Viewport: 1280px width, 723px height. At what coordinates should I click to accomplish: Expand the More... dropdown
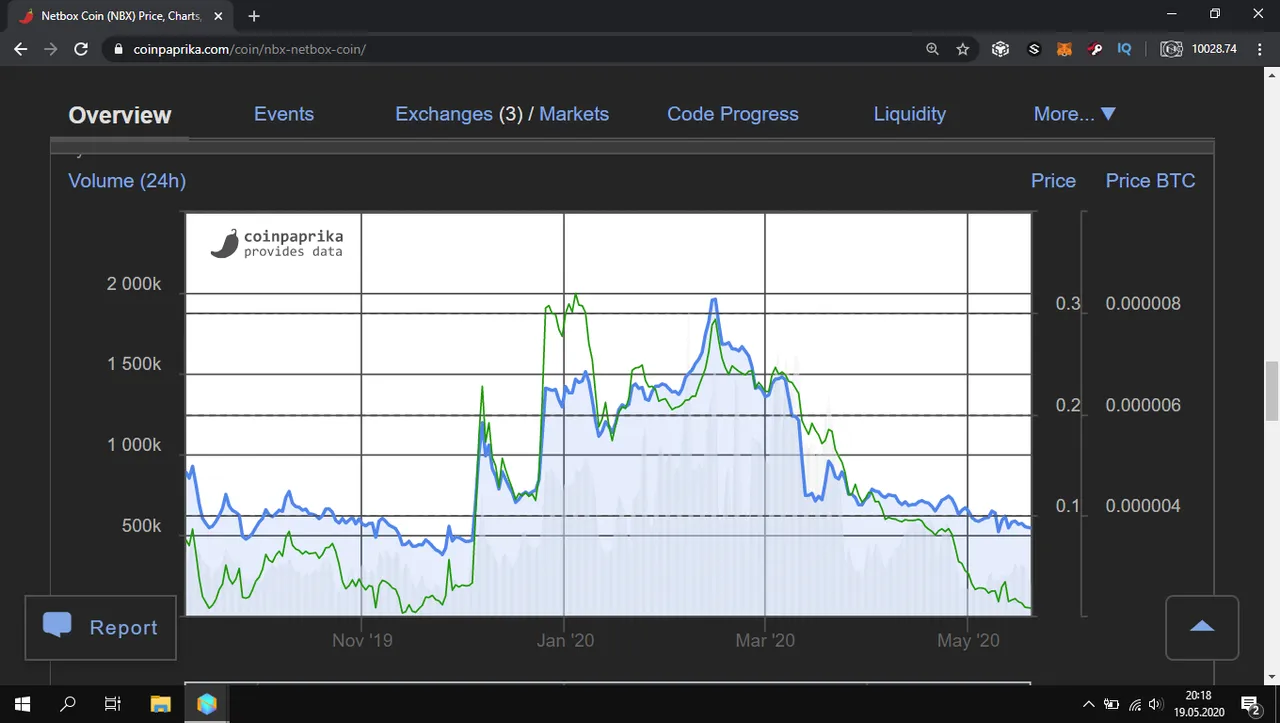[1074, 114]
